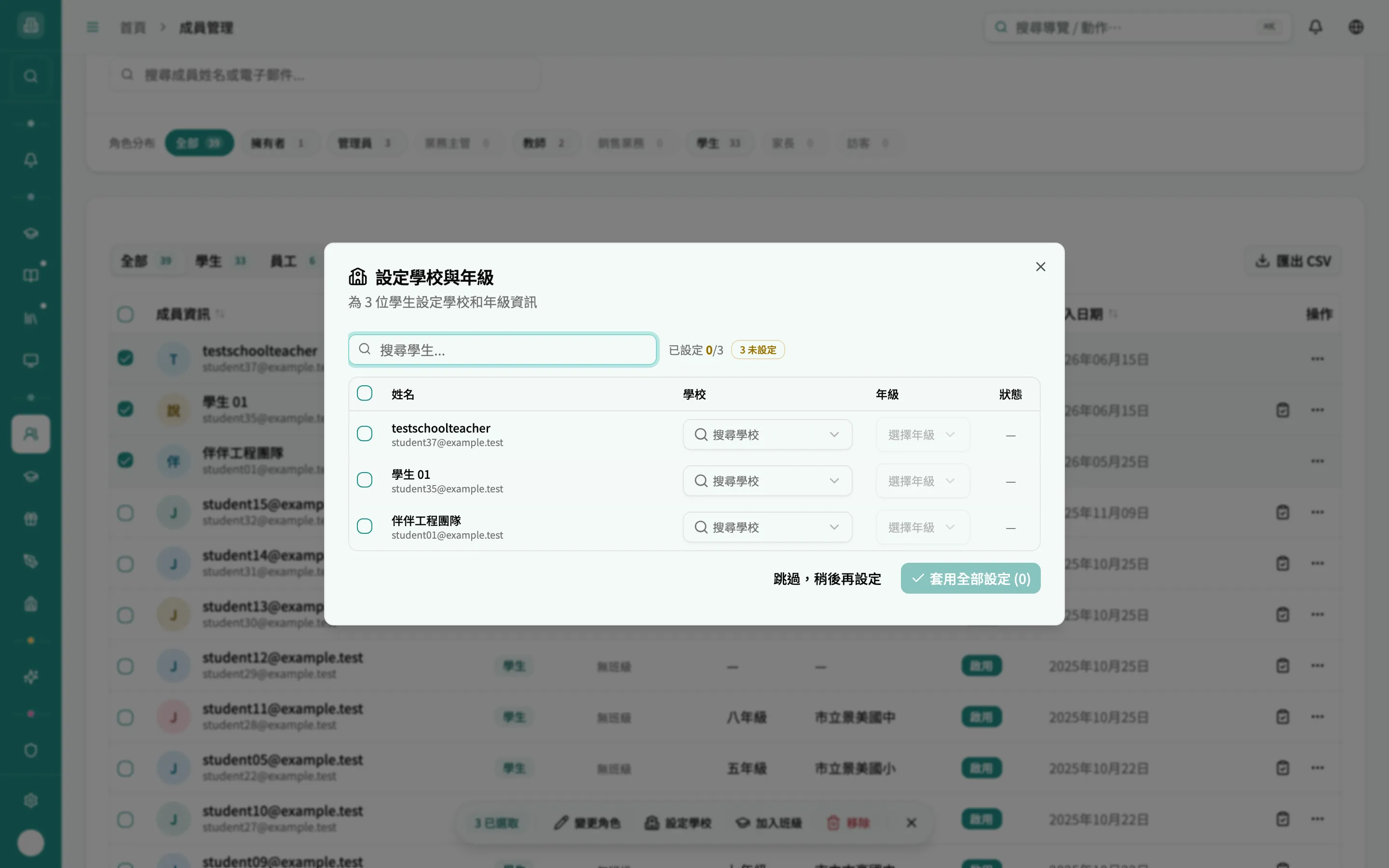Open 選擇年級 dropdown for 學生 01
The width and height of the screenshot is (1389, 868).
(x=922, y=481)
